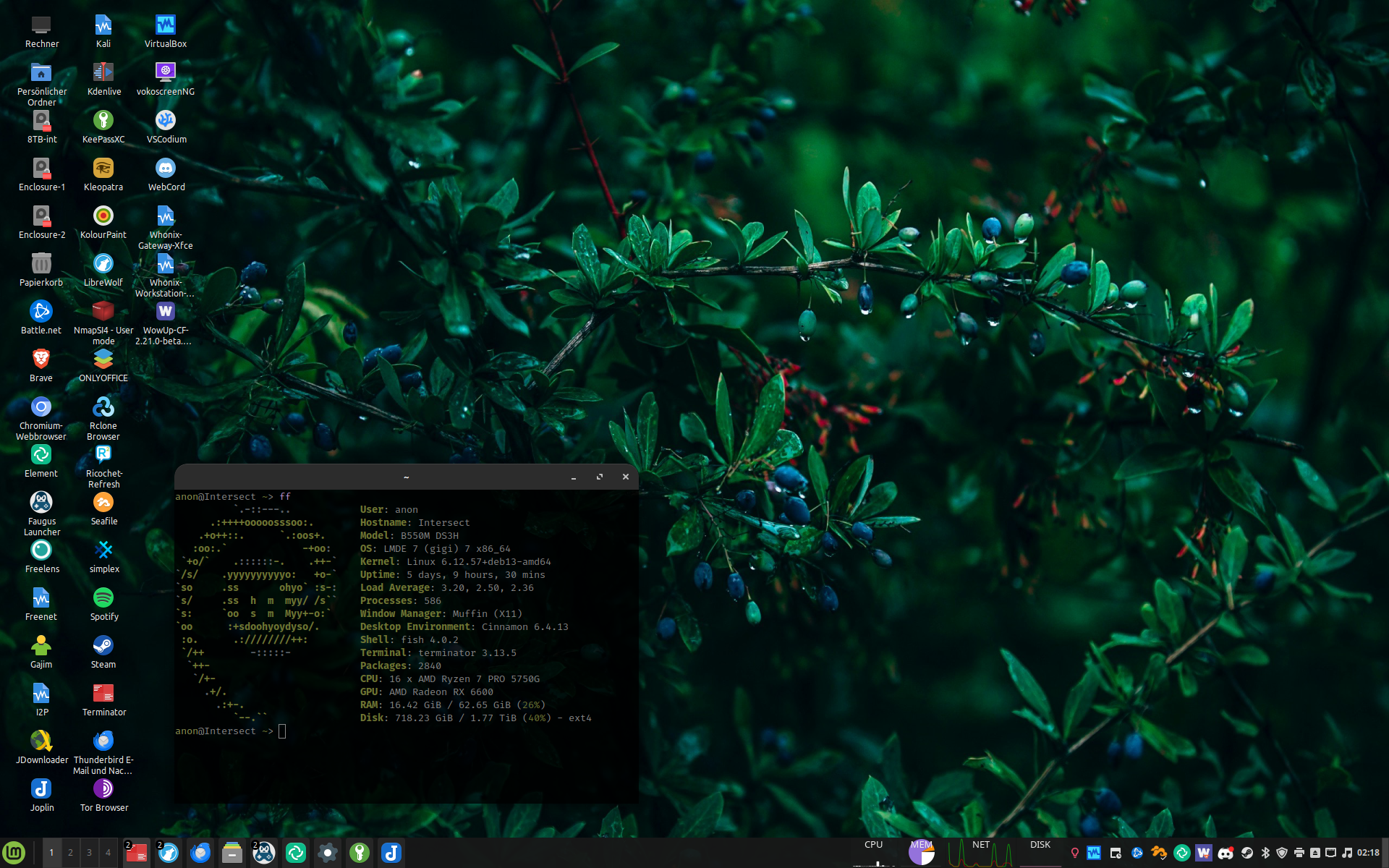1389x868 pixels.
Task: Open LibreWolf from the taskbar
Action: click(x=169, y=853)
